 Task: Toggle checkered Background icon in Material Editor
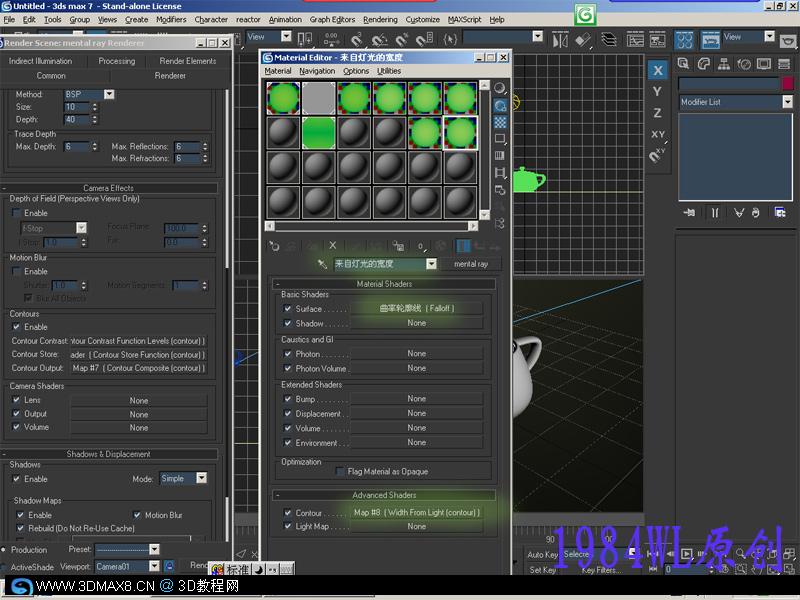tap(500, 122)
